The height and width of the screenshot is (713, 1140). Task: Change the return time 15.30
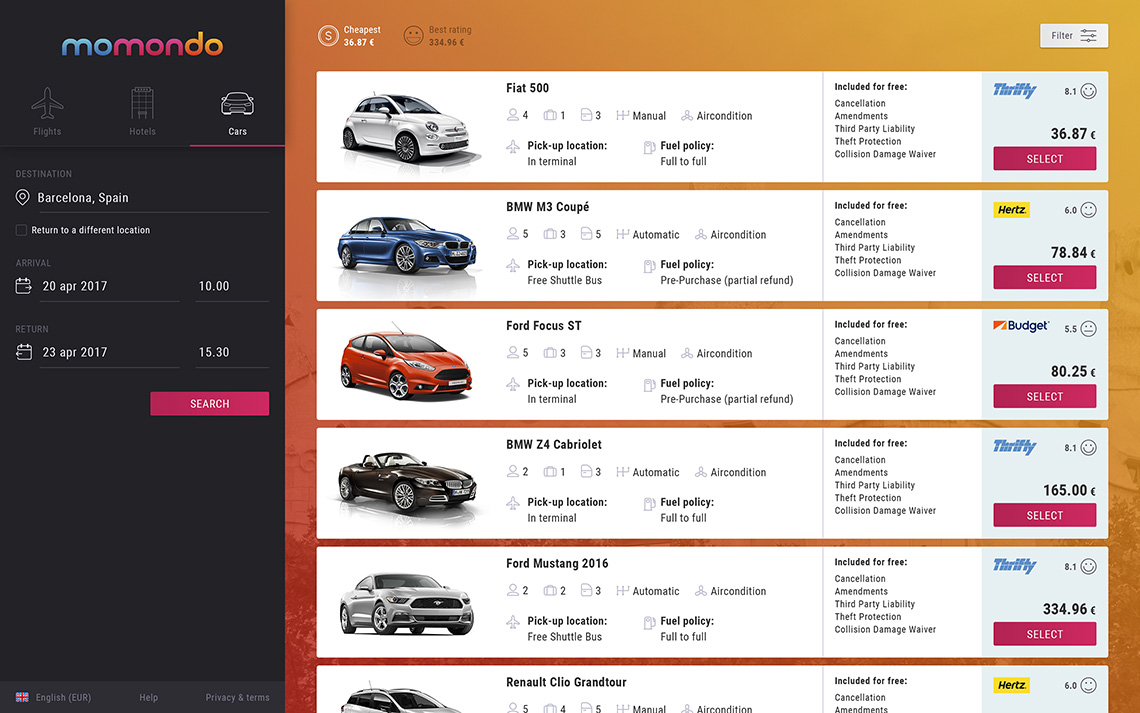tap(232, 353)
